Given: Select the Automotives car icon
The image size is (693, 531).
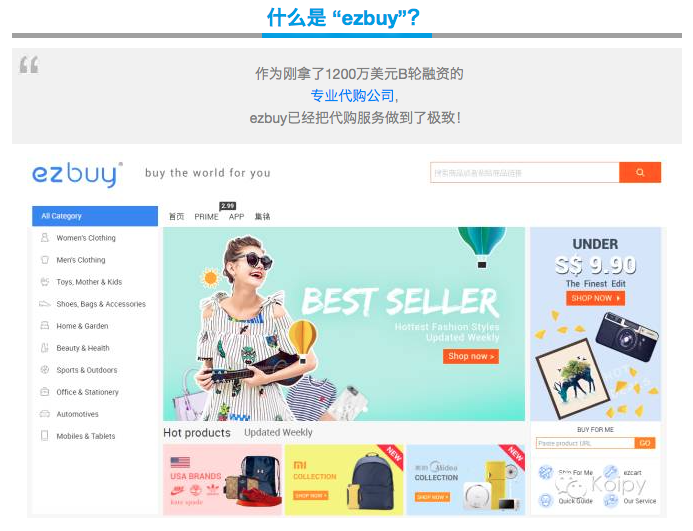Looking at the screenshot, I should [45, 414].
